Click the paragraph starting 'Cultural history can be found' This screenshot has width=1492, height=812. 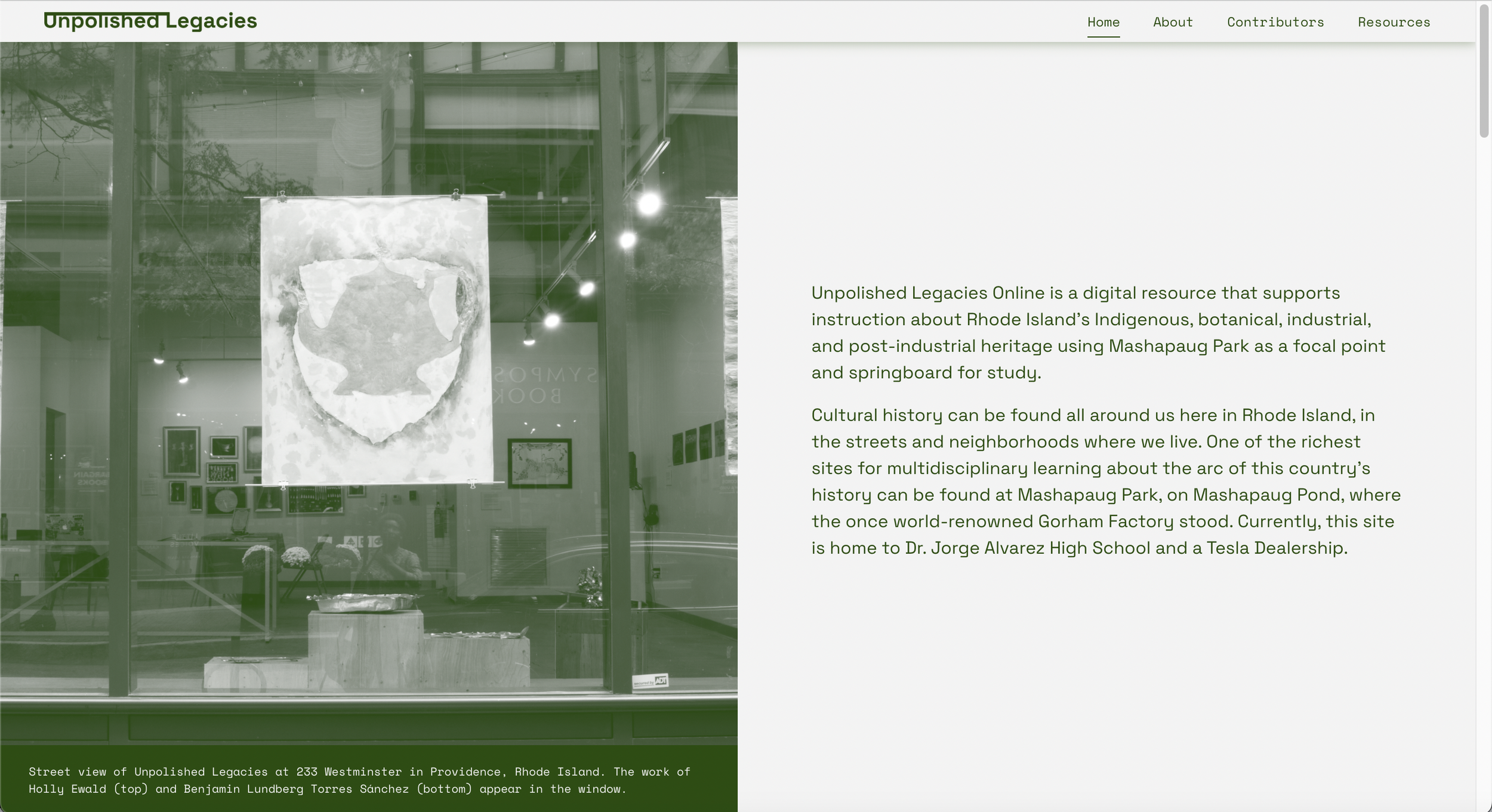(x=1105, y=481)
